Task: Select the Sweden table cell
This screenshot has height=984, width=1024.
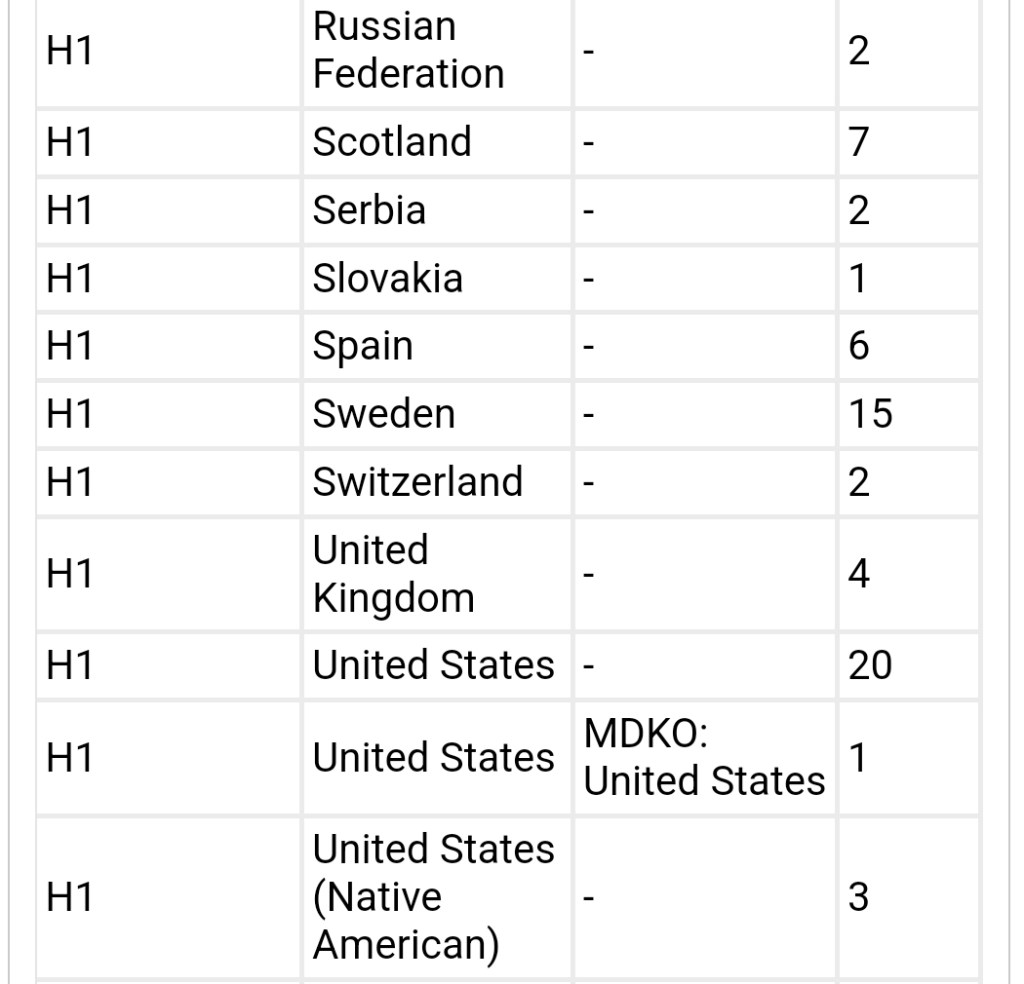Action: click(x=383, y=414)
